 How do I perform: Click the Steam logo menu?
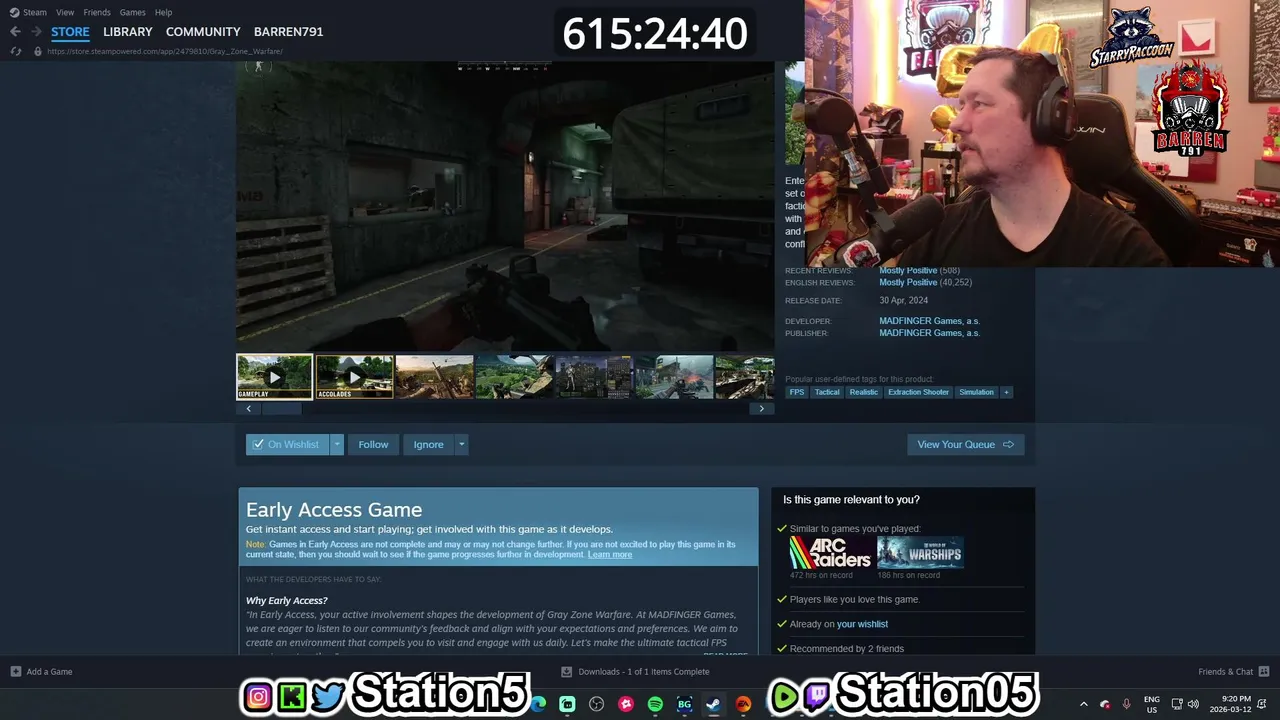tap(28, 12)
